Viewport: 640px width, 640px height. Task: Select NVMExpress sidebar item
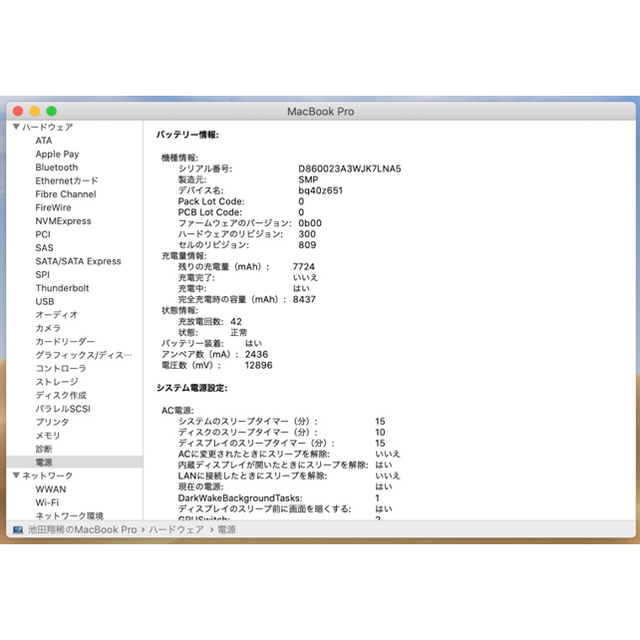[x=63, y=221]
